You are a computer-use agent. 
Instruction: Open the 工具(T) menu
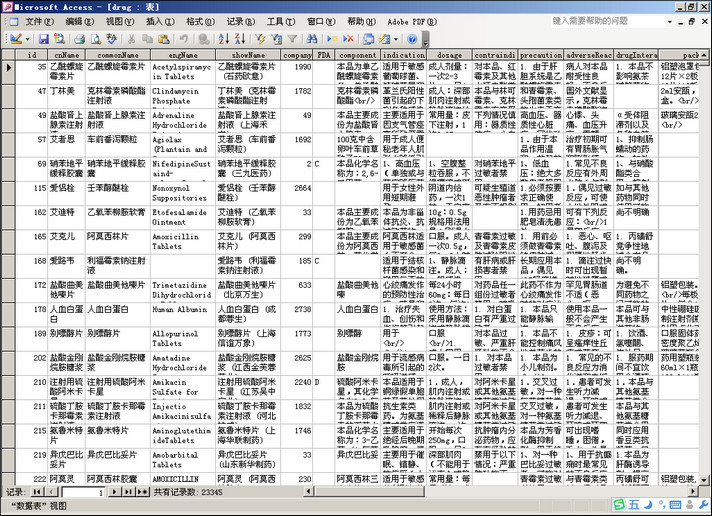281,21
